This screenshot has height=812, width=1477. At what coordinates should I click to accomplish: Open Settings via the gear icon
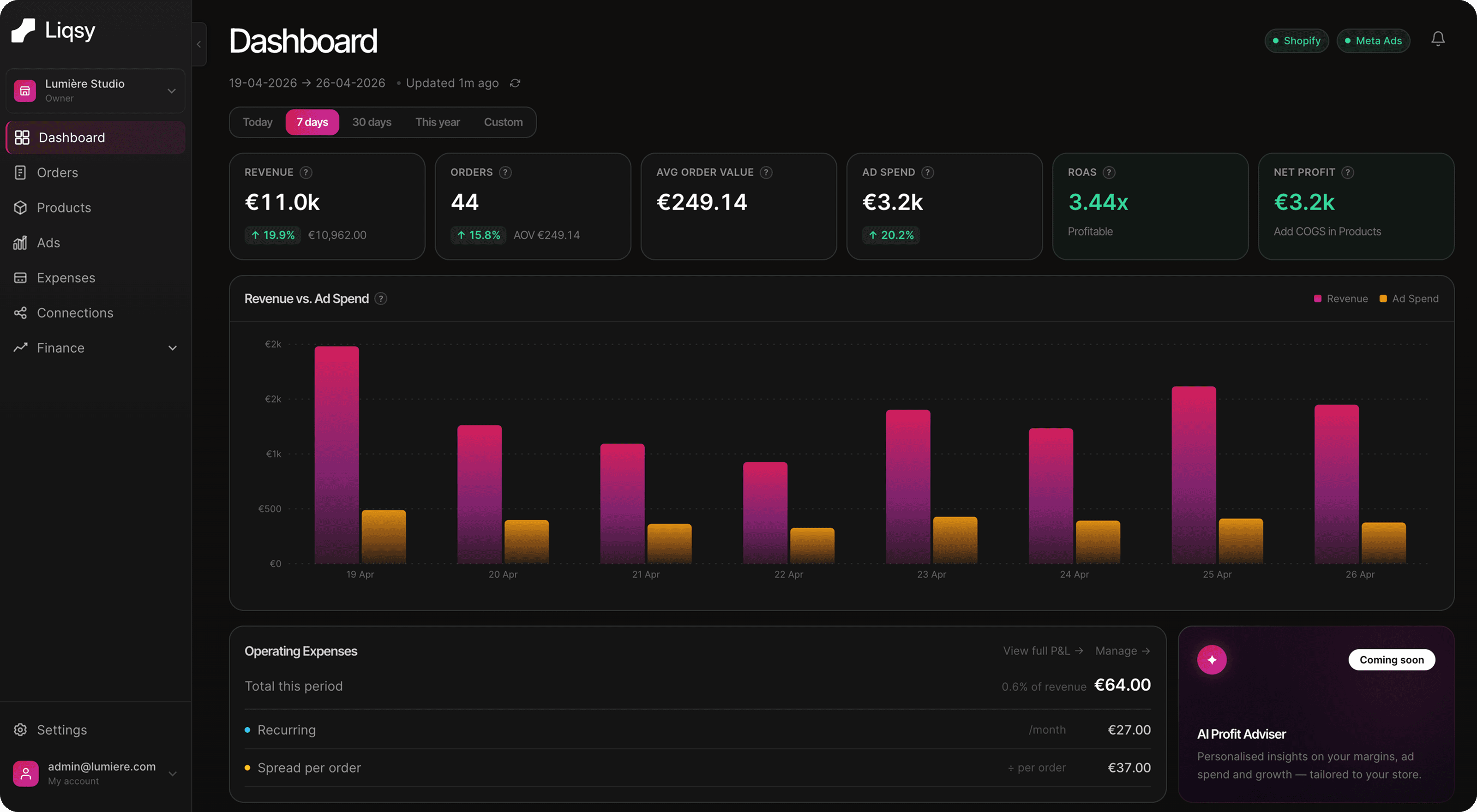[20, 729]
